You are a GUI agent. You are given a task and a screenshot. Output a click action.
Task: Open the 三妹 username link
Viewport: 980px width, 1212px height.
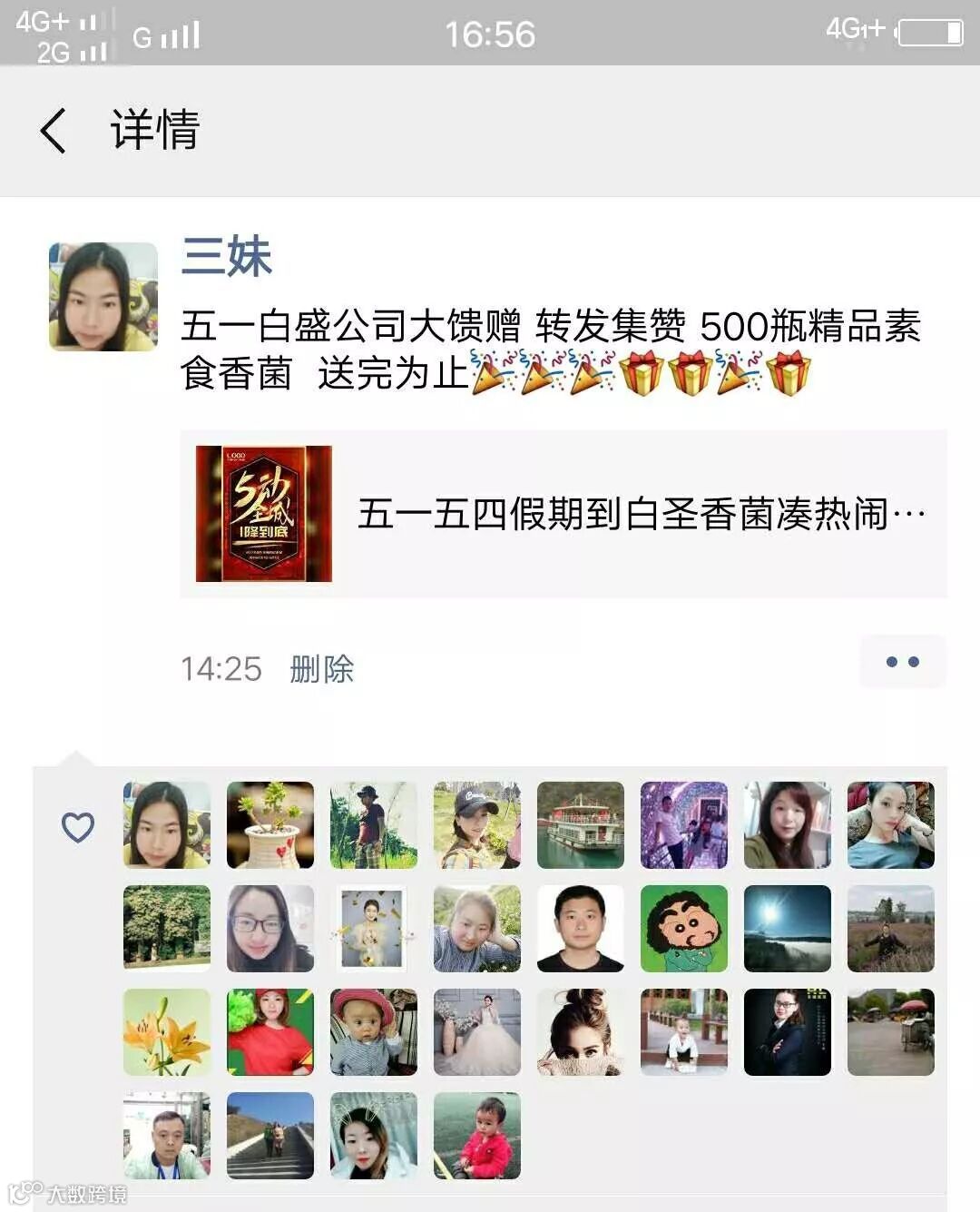(227, 255)
